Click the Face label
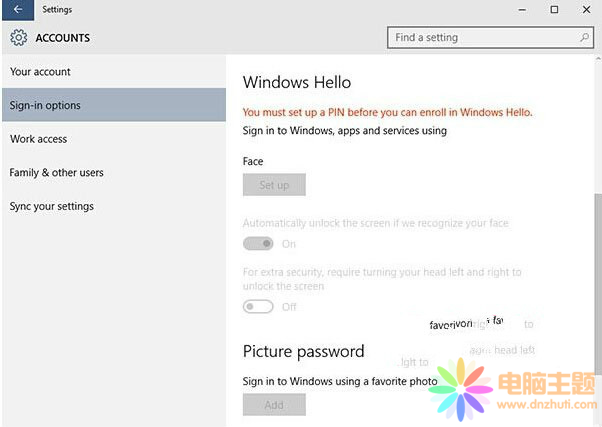 253,161
